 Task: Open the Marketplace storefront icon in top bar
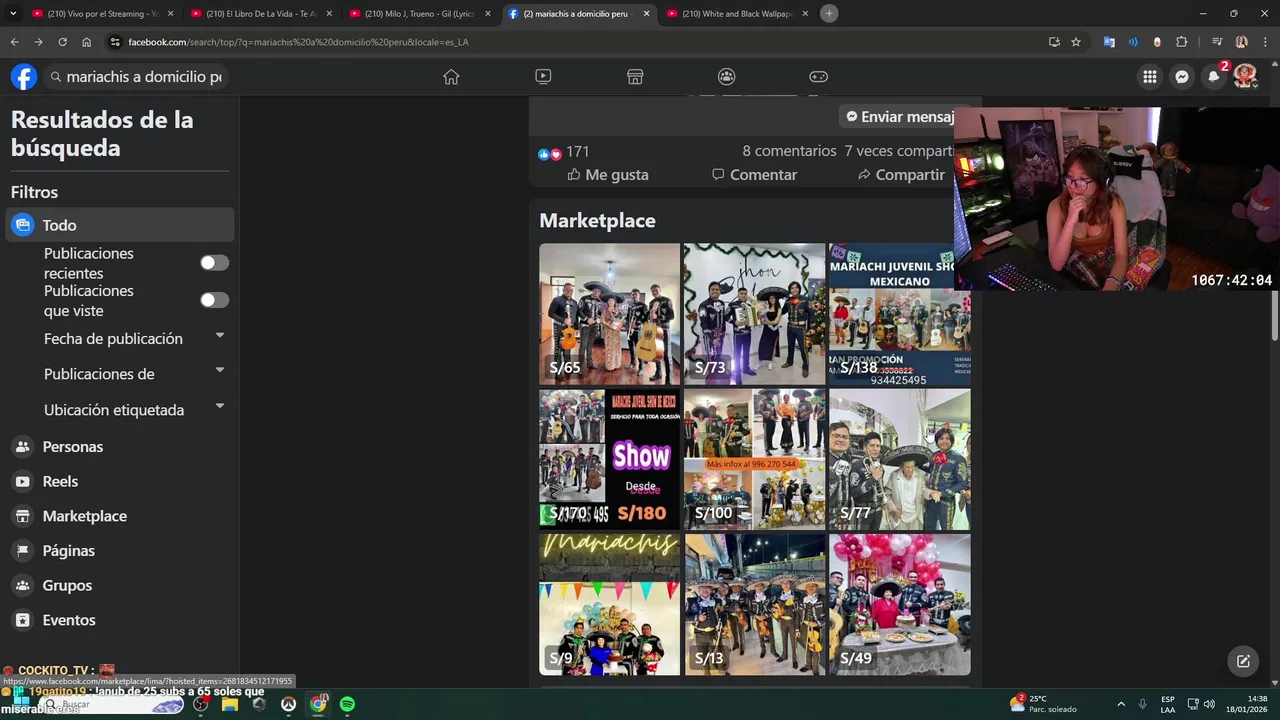635,77
